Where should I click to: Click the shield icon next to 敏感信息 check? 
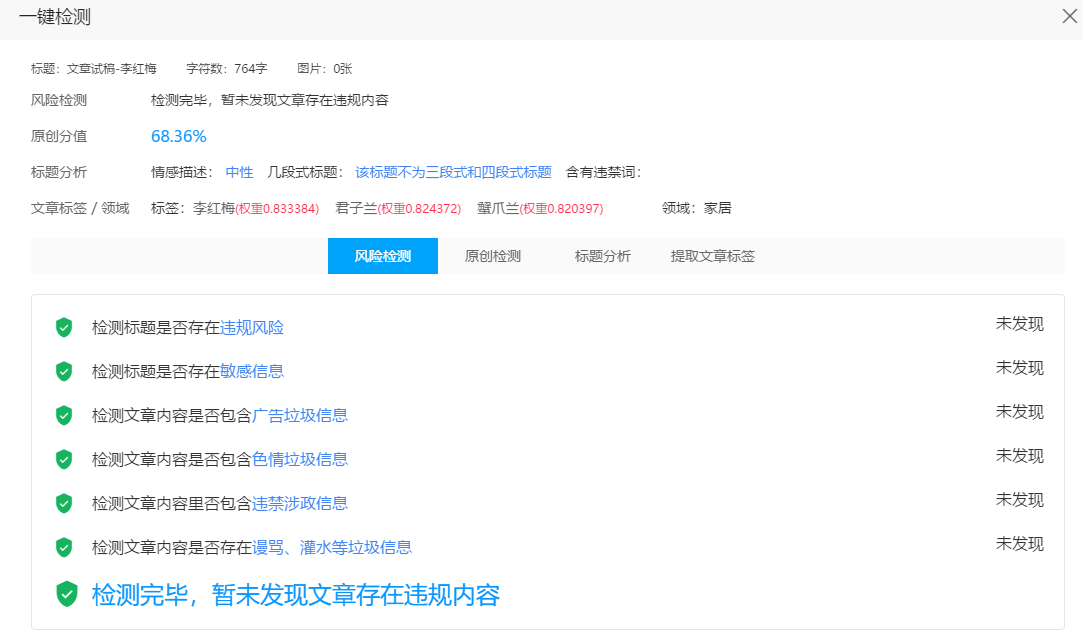63,370
